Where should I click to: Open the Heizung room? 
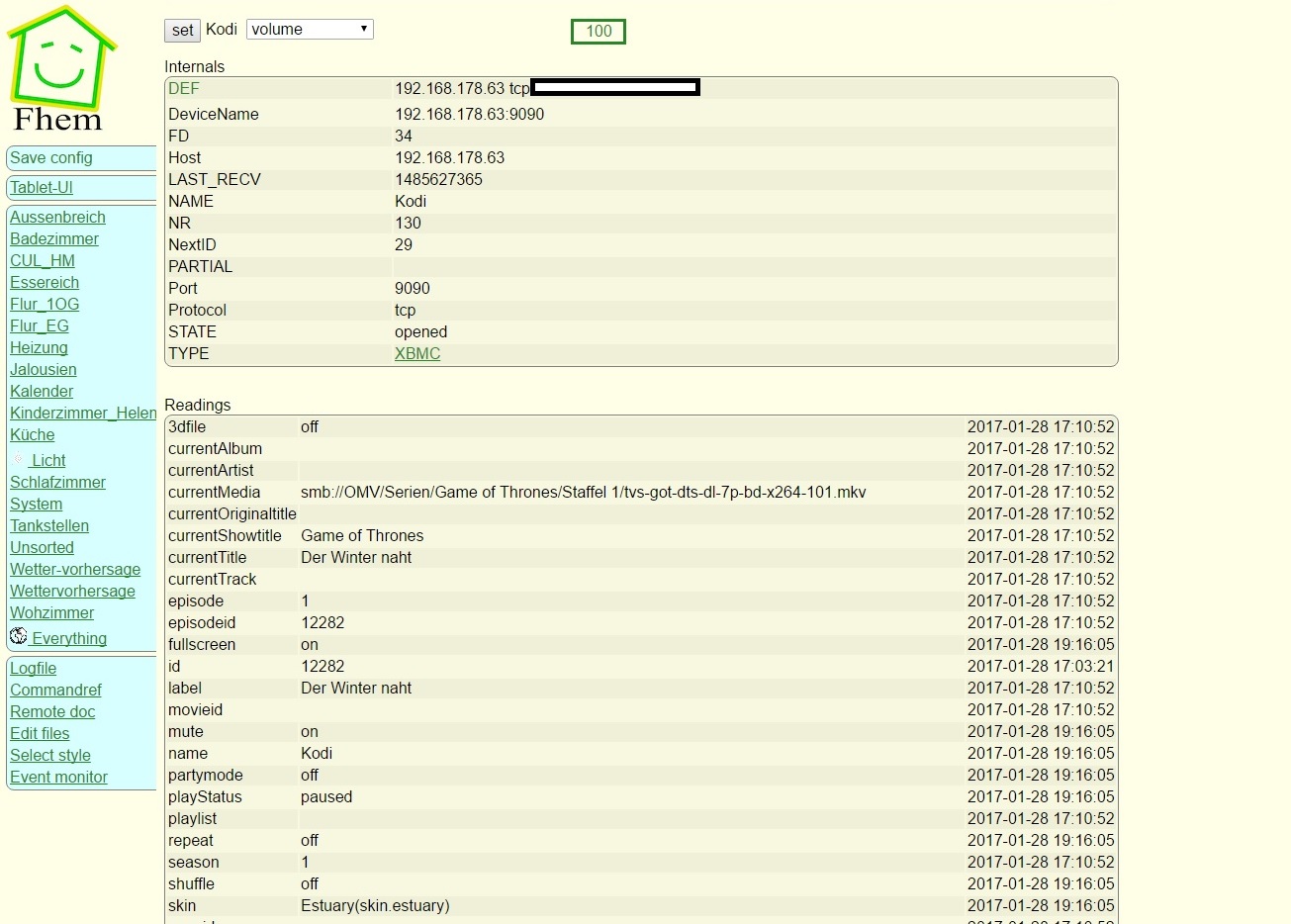(39, 348)
